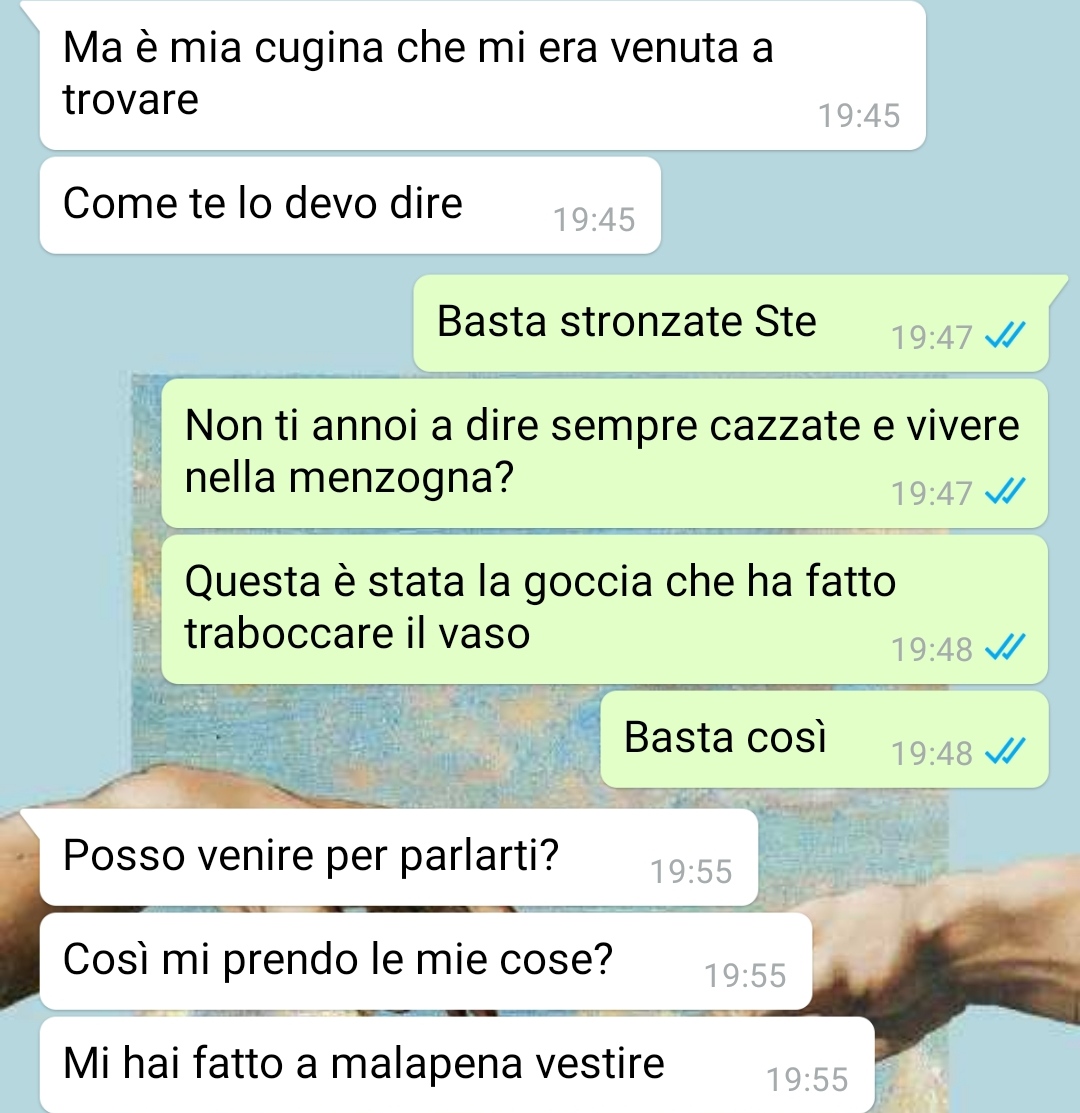Select the 'Basta così' sent message
The image size is (1080, 1113).
(x=825, y=739)
